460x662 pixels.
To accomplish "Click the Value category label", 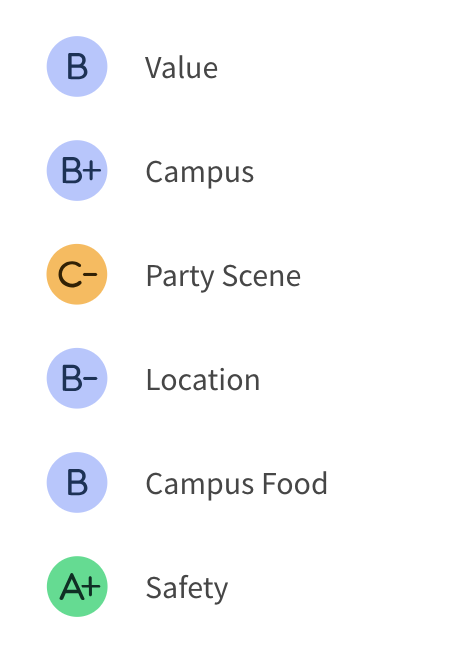I will (181, 68).
